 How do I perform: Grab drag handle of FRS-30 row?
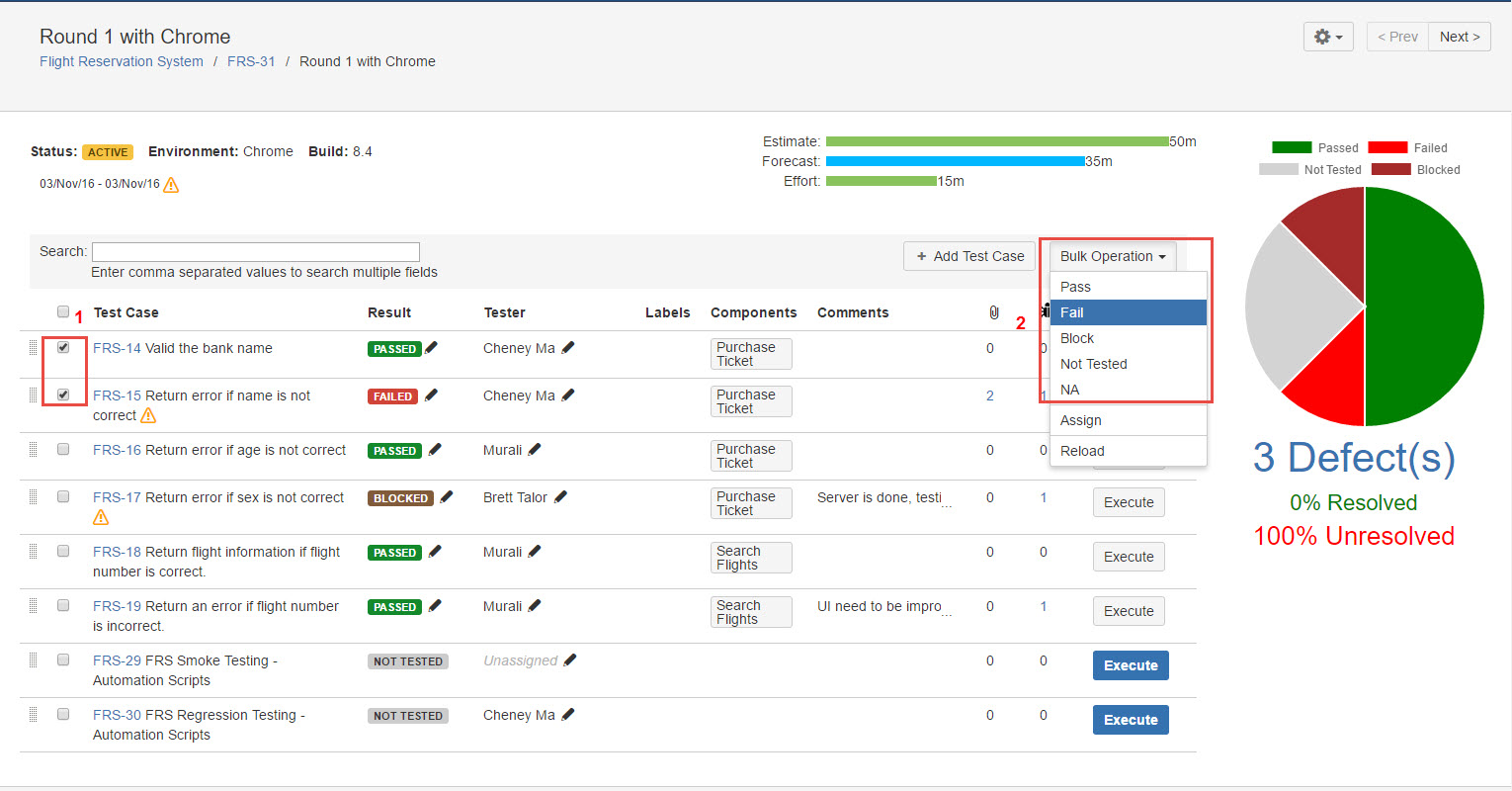click(x=33, y=714)
